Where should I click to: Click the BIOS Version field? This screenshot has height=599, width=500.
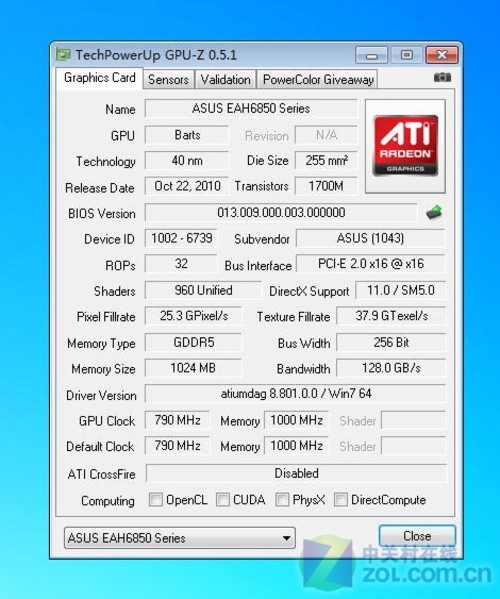click(x=281, y=212)
